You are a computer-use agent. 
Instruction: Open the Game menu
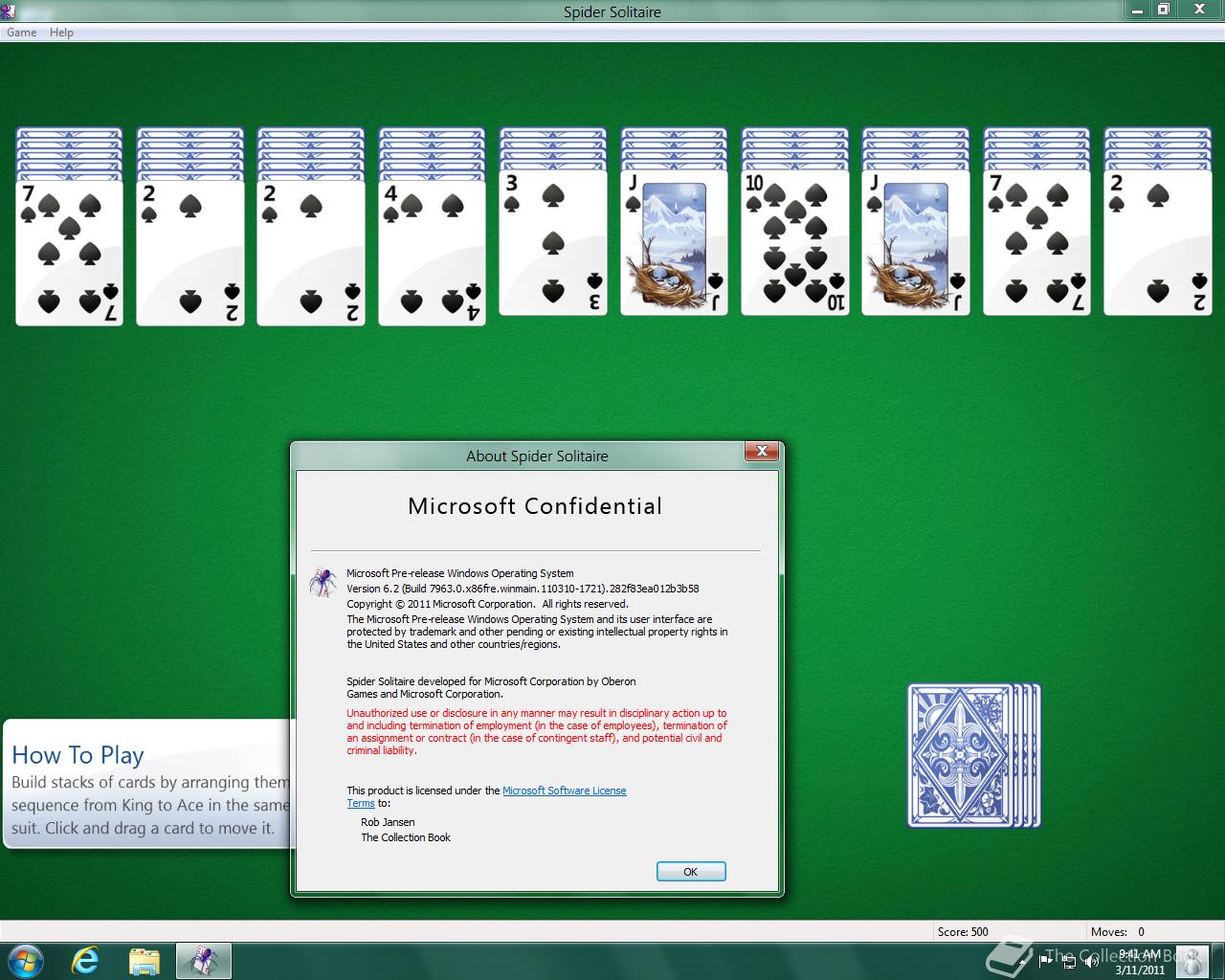click(x=21, y=33)
